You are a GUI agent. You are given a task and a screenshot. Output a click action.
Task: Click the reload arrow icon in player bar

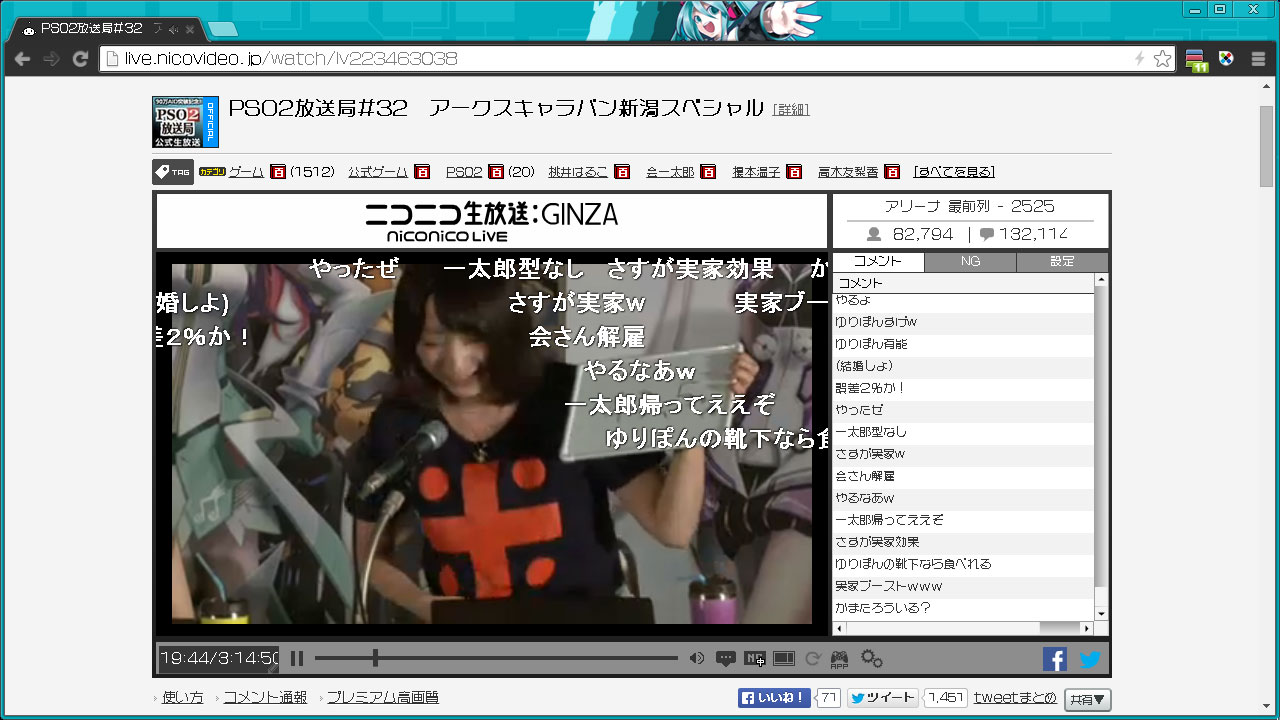pos(813,658)
